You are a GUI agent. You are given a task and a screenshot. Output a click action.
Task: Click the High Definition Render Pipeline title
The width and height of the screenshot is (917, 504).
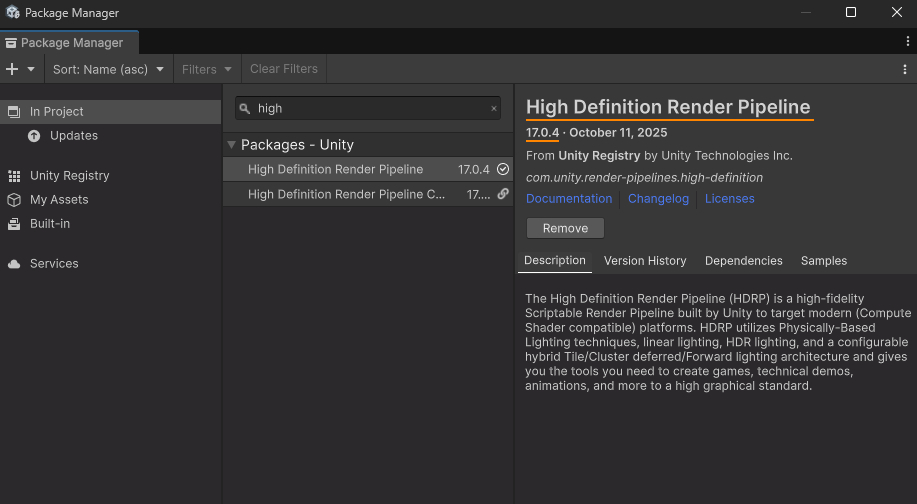pyautogui.click(x=668, y=107)
